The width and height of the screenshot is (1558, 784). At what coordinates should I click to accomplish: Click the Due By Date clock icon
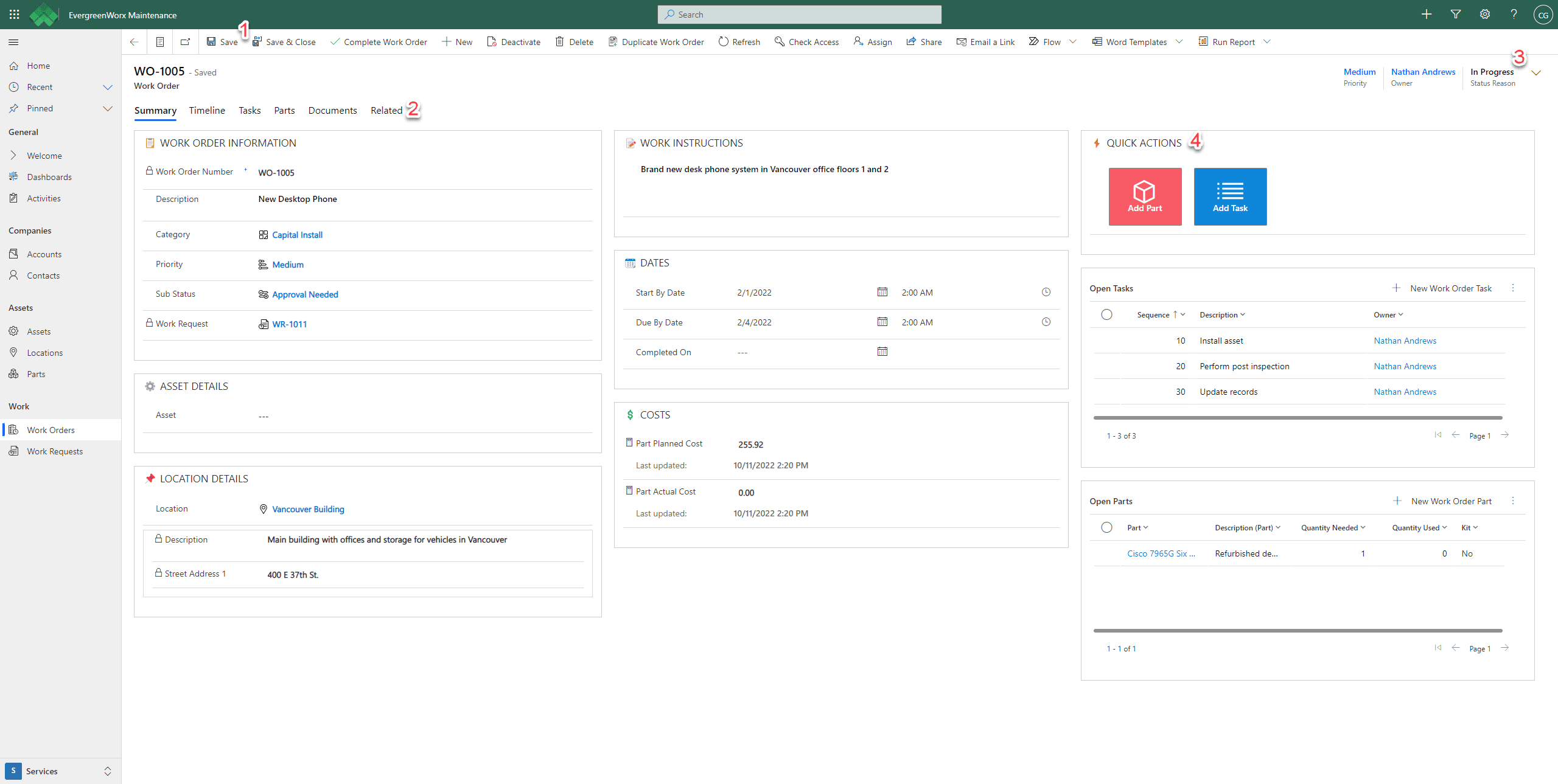(1046, 322)
